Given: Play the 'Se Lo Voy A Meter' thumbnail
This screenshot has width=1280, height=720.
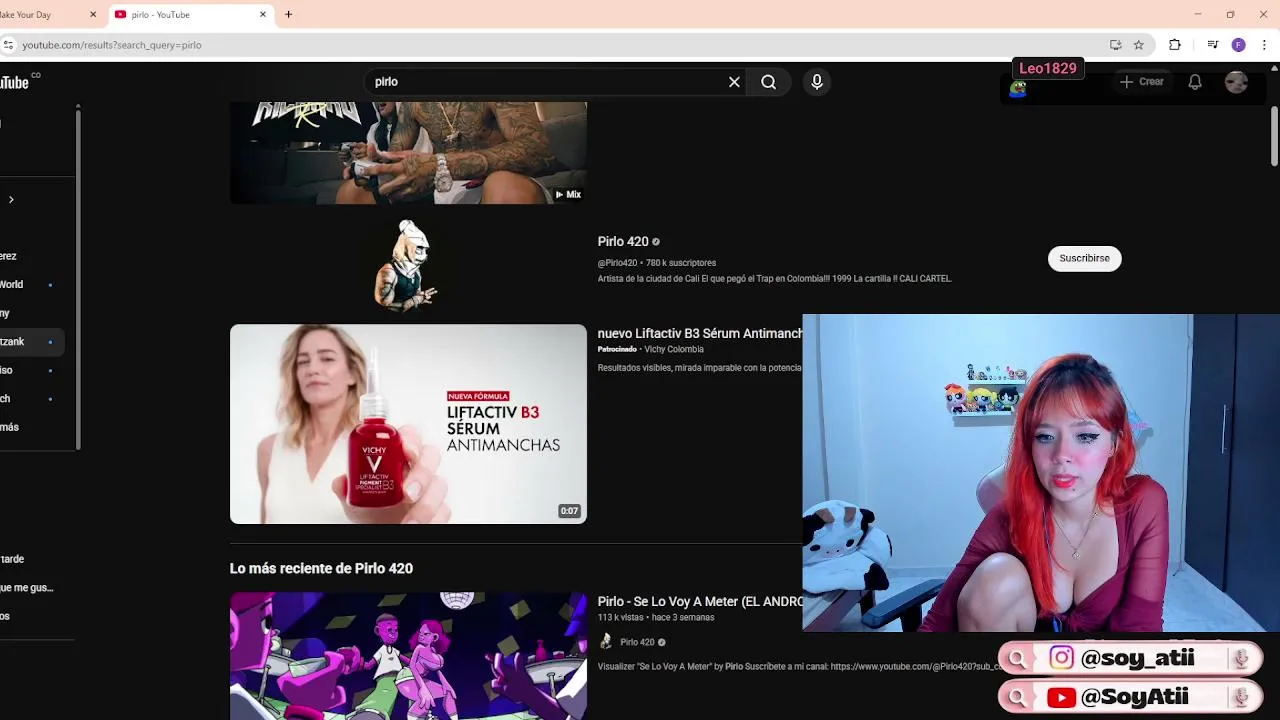Looking at the screenshot, I should coord(408,656).
